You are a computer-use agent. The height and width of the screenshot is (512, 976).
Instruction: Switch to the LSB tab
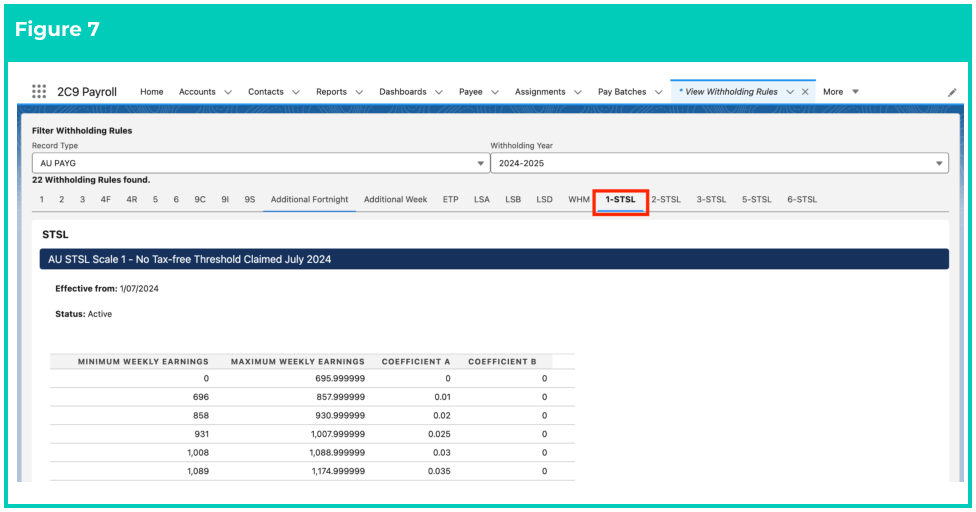click(x=513, y=200)
